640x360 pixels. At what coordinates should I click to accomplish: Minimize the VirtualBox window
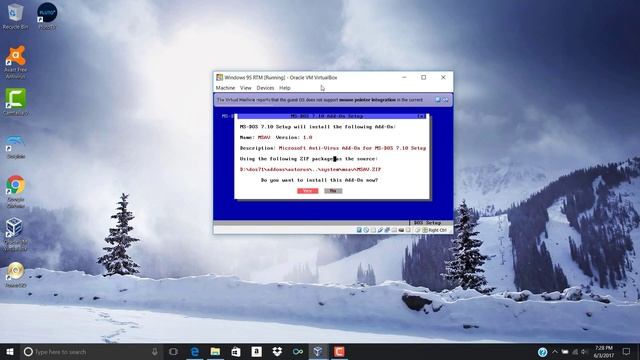click(404, 77)
